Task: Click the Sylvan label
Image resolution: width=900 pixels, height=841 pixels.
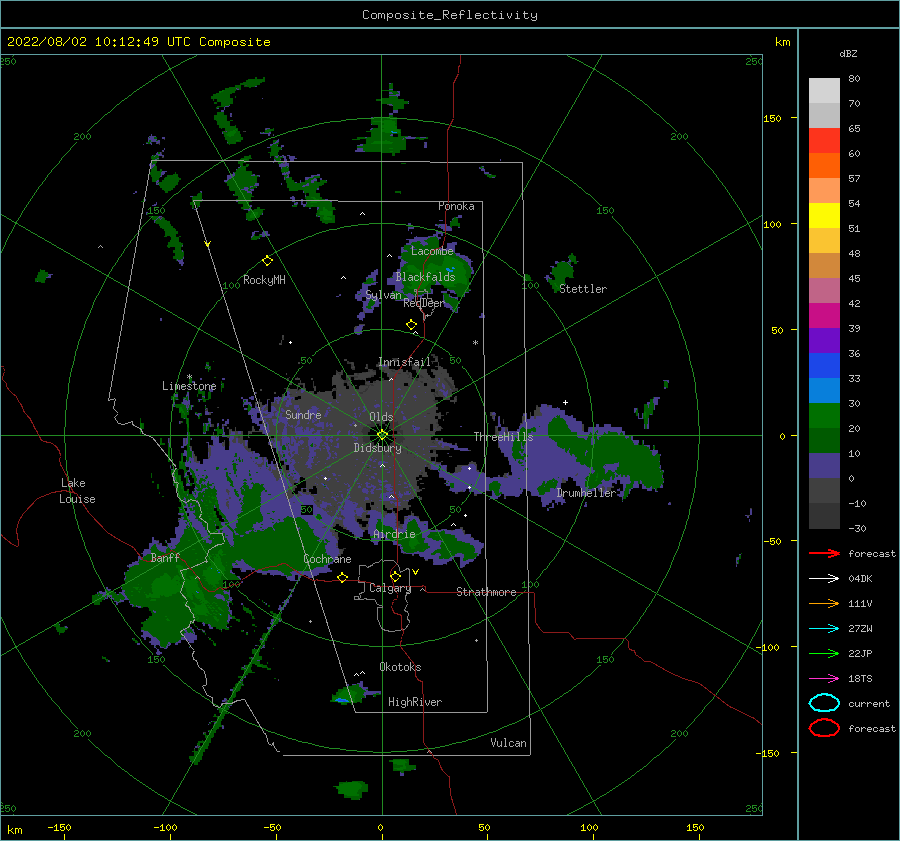Action: tap(383, 294)
